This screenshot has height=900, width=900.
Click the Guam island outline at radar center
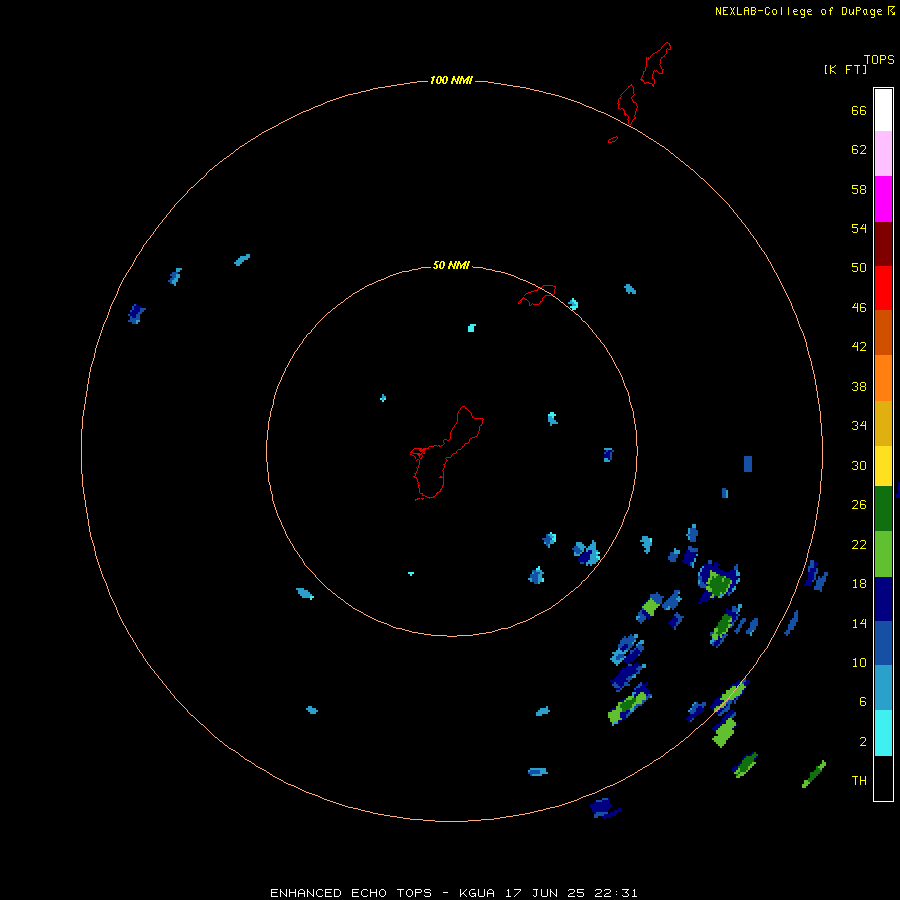(x=447, y=453)
